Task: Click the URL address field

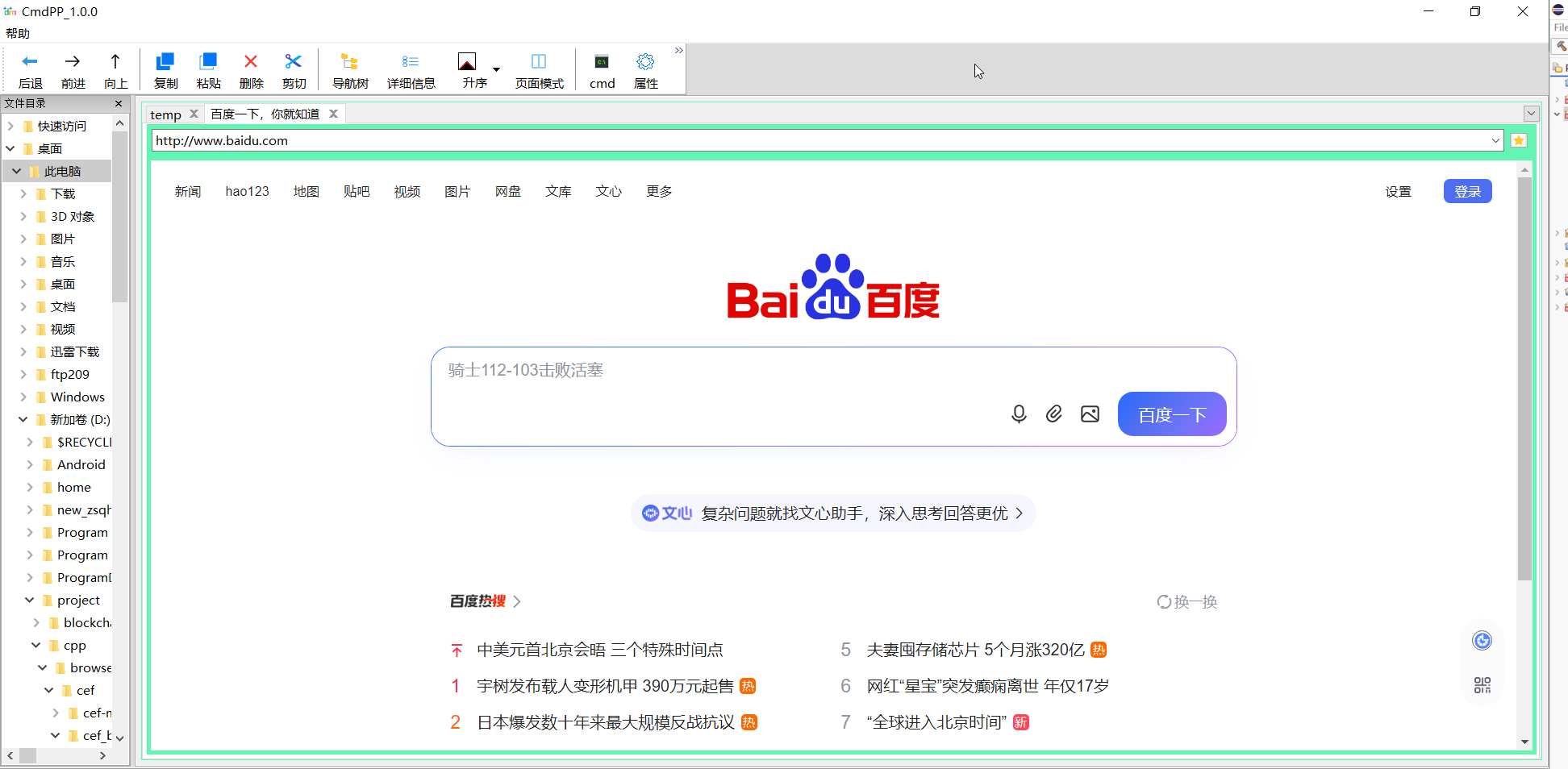Action: pos(821,140)
